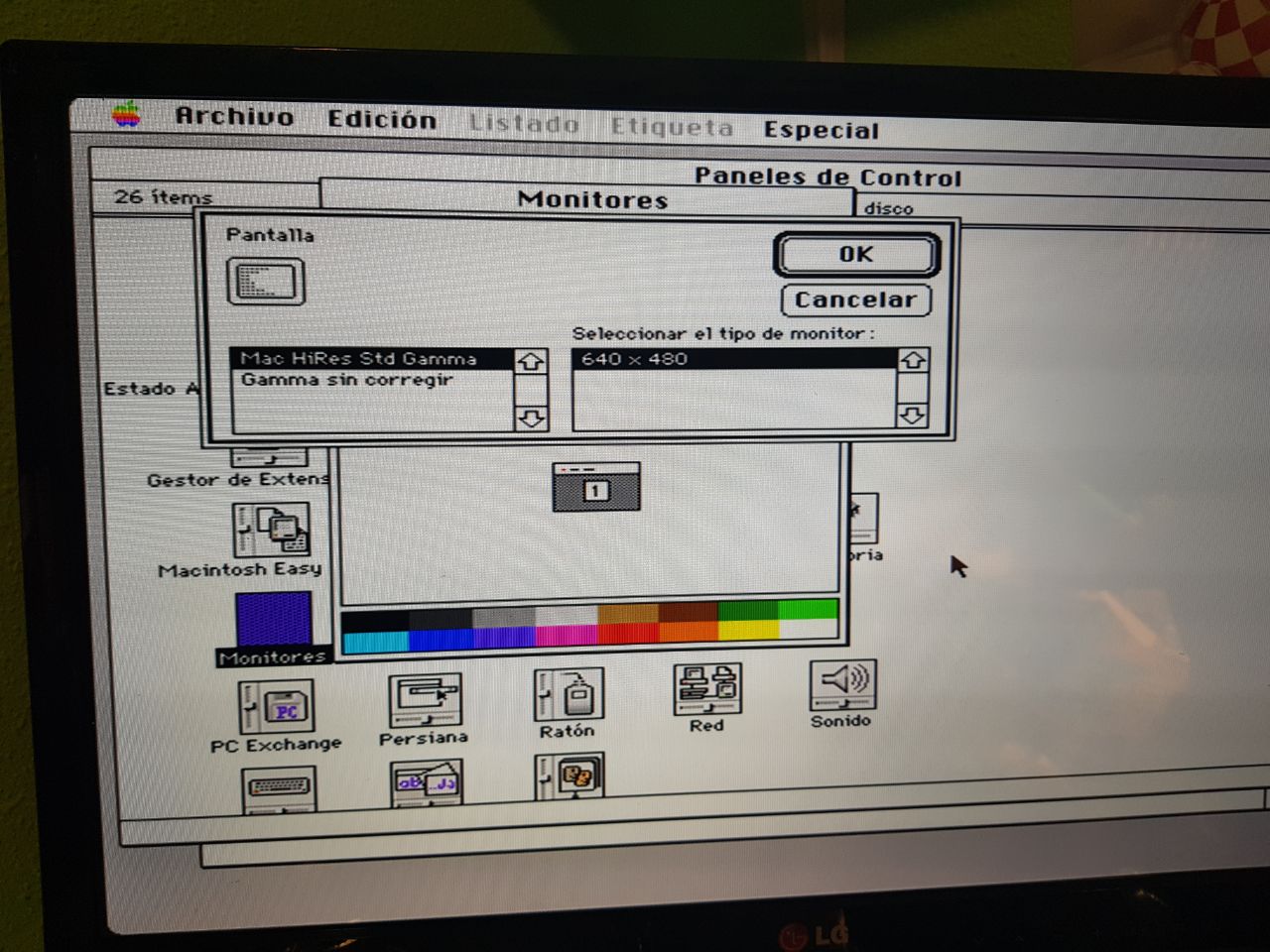
Task: Open the Persiana control panel icon
Action: point(424,702)
